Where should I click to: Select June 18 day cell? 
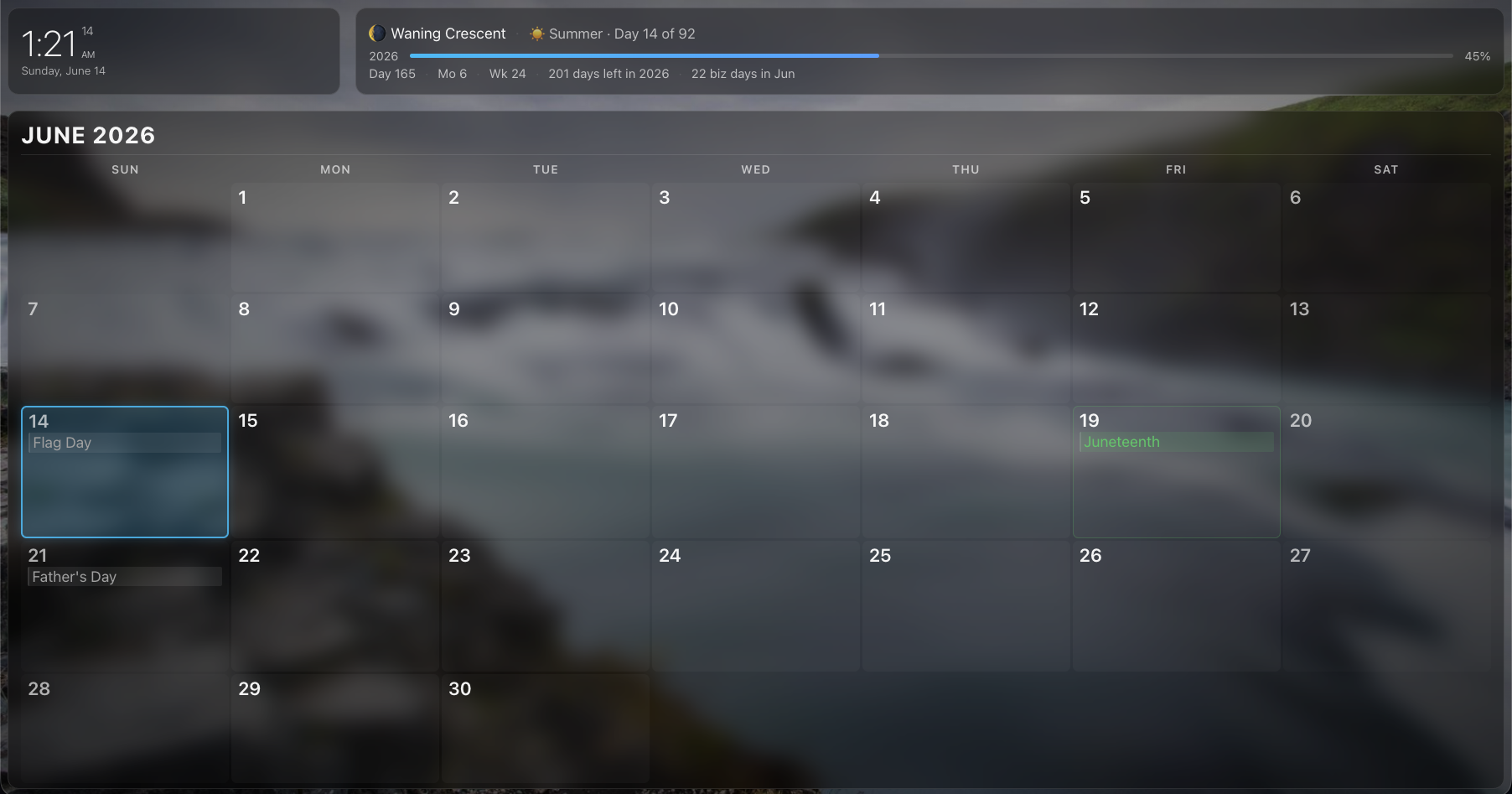point(966,472)
